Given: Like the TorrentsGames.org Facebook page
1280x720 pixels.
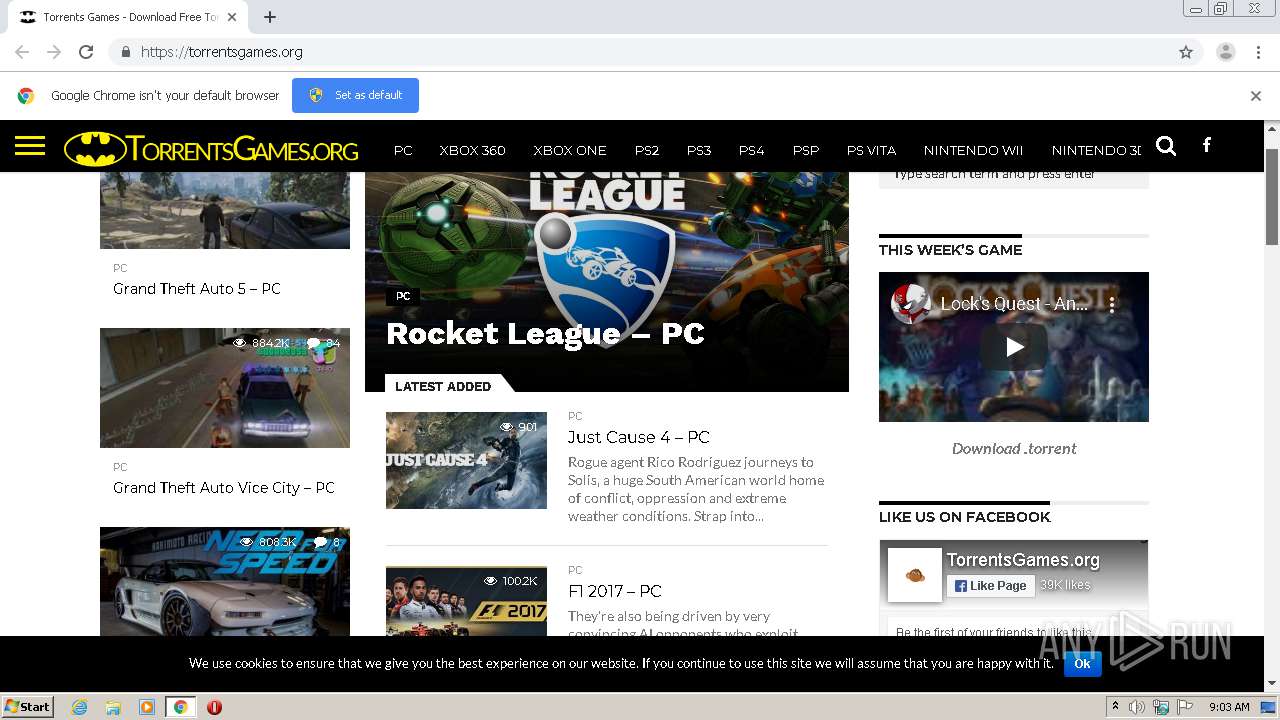Looking at the screenshot, I should tap(990, 585).
